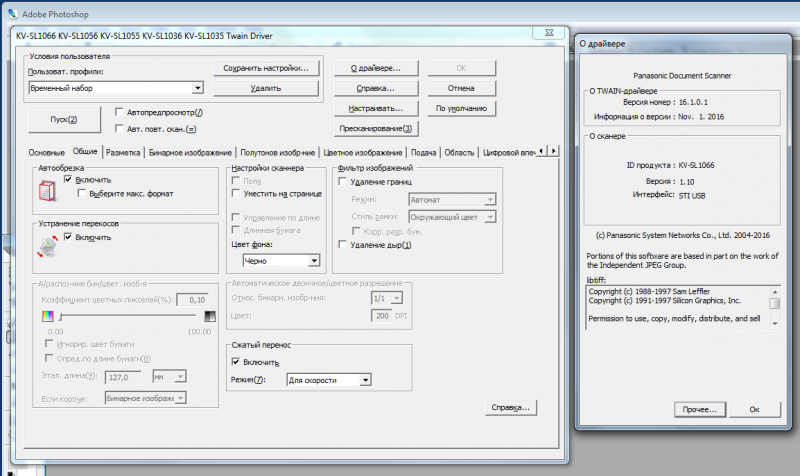Click the Коэффициент цветных пикселей value field
This screenshot has width=800, height=476.
tap(192, 300)
